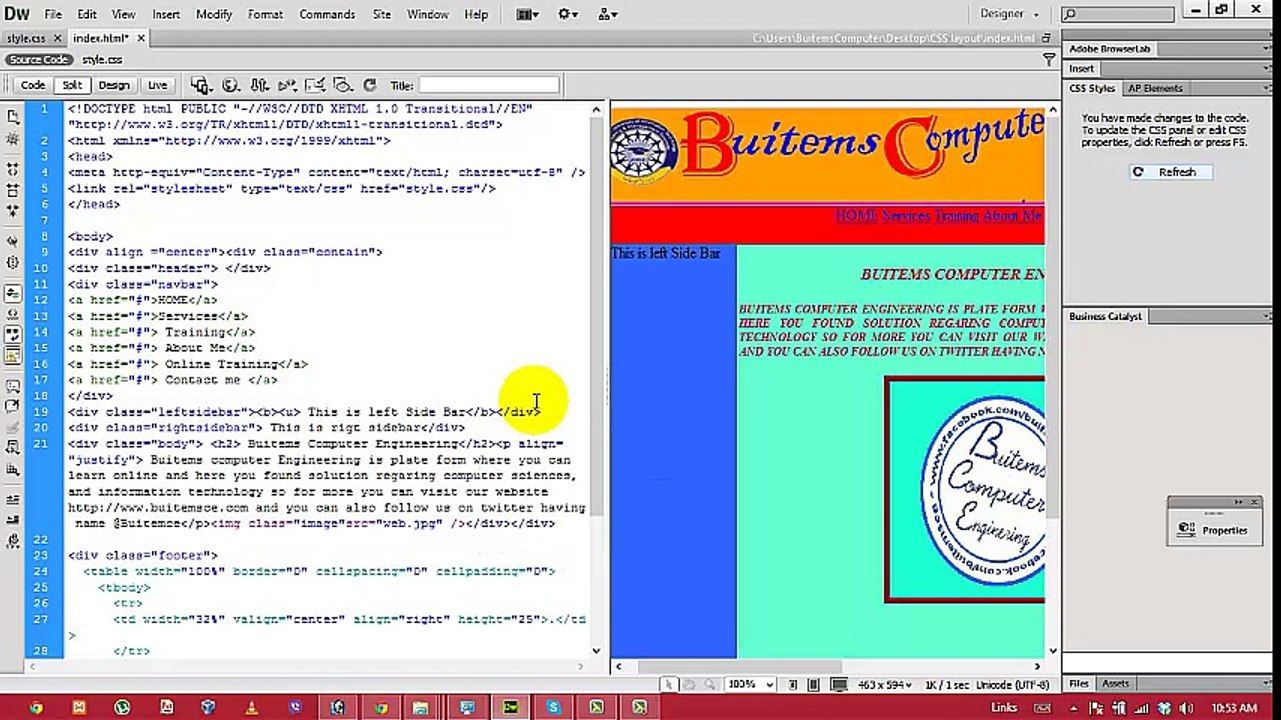Open the Site menu

(381, 14)
